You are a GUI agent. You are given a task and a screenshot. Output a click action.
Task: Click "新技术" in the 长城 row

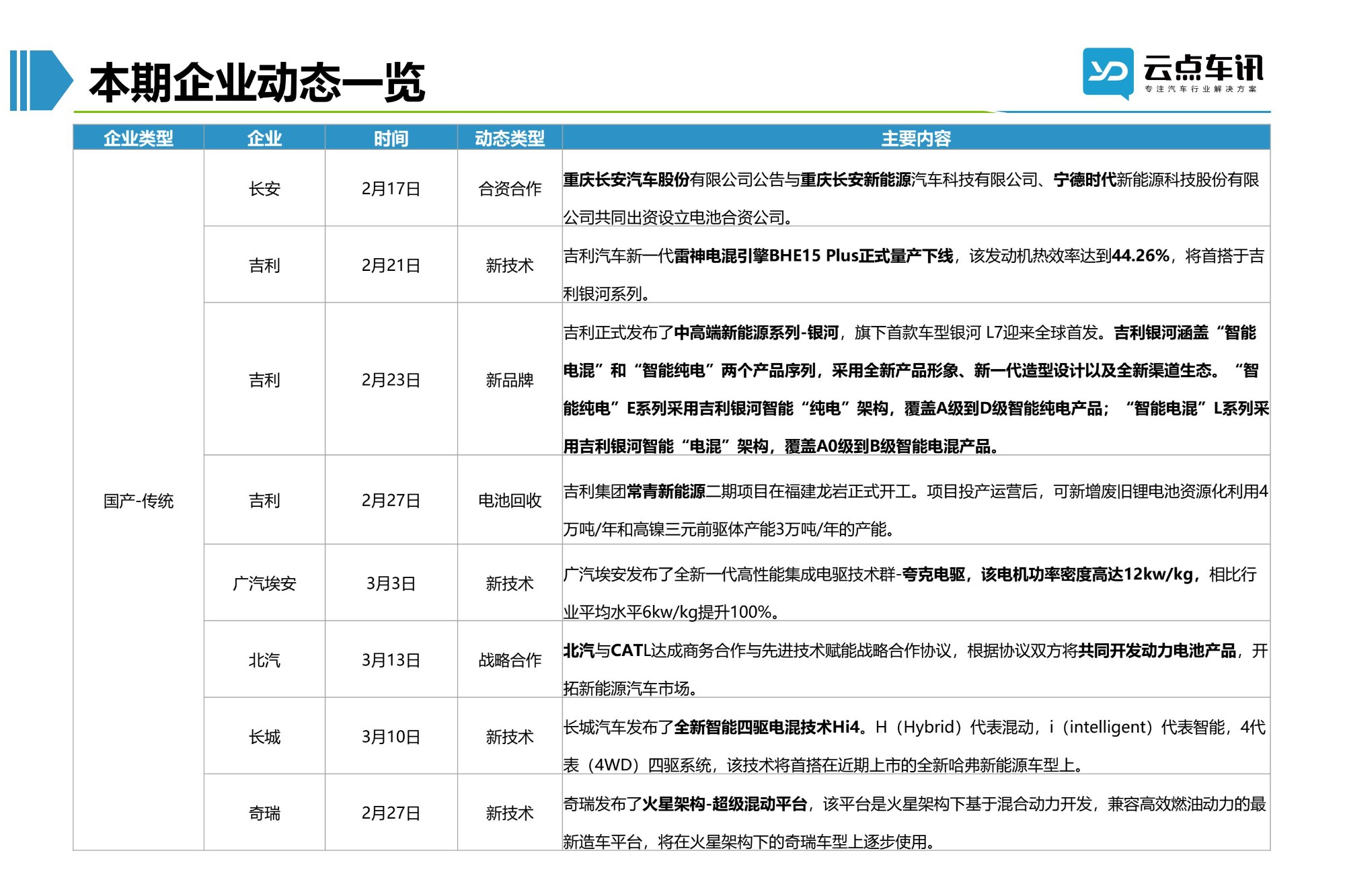tap(510, 737)
